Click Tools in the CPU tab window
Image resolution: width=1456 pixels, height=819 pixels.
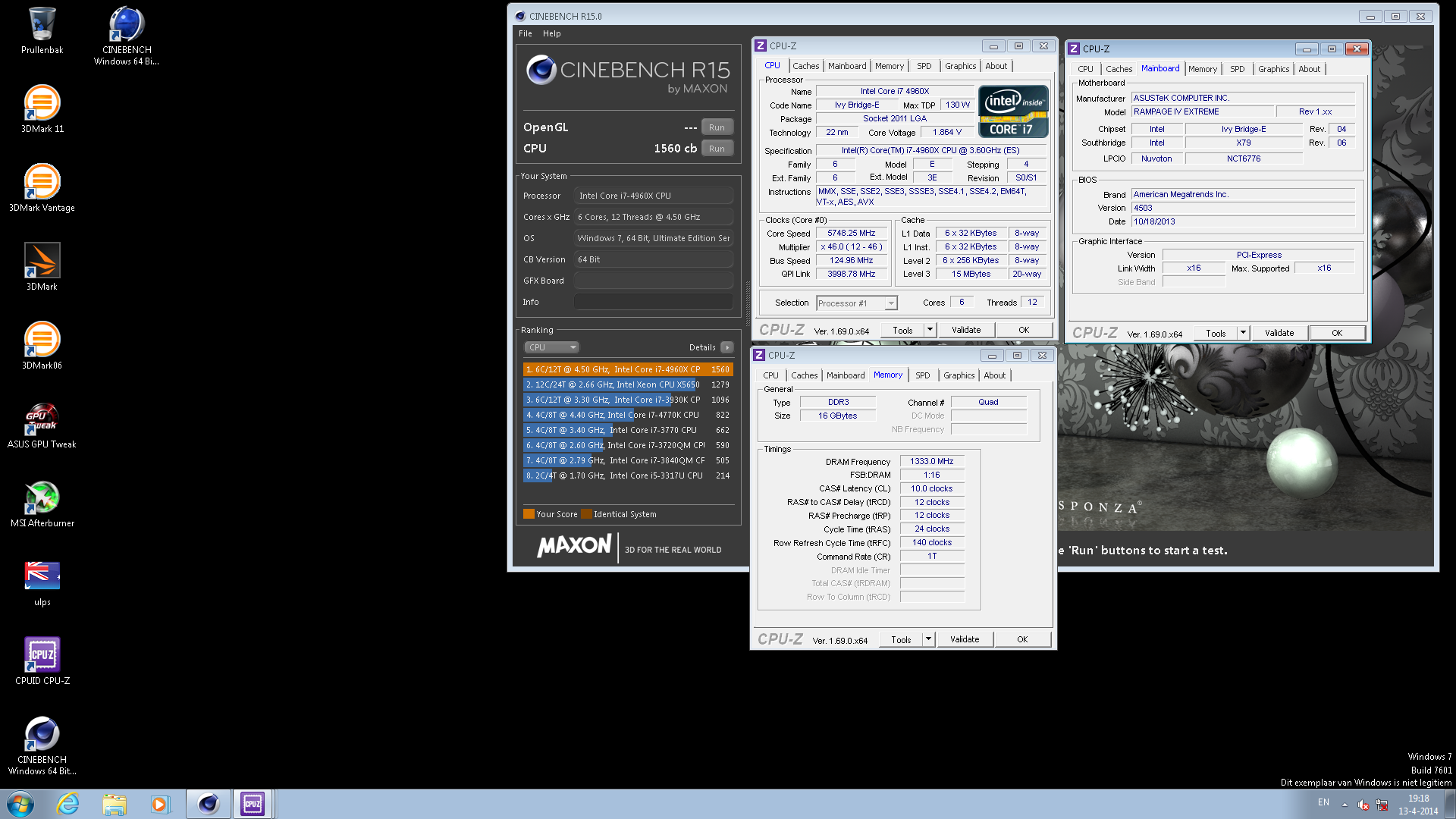click(x=902, y=331)
